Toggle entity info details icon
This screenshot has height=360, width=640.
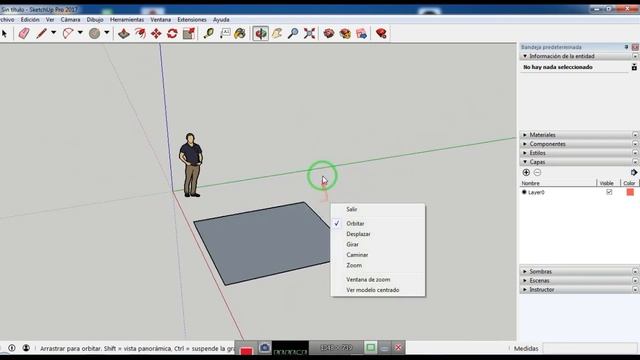click(x=634, y=67)
